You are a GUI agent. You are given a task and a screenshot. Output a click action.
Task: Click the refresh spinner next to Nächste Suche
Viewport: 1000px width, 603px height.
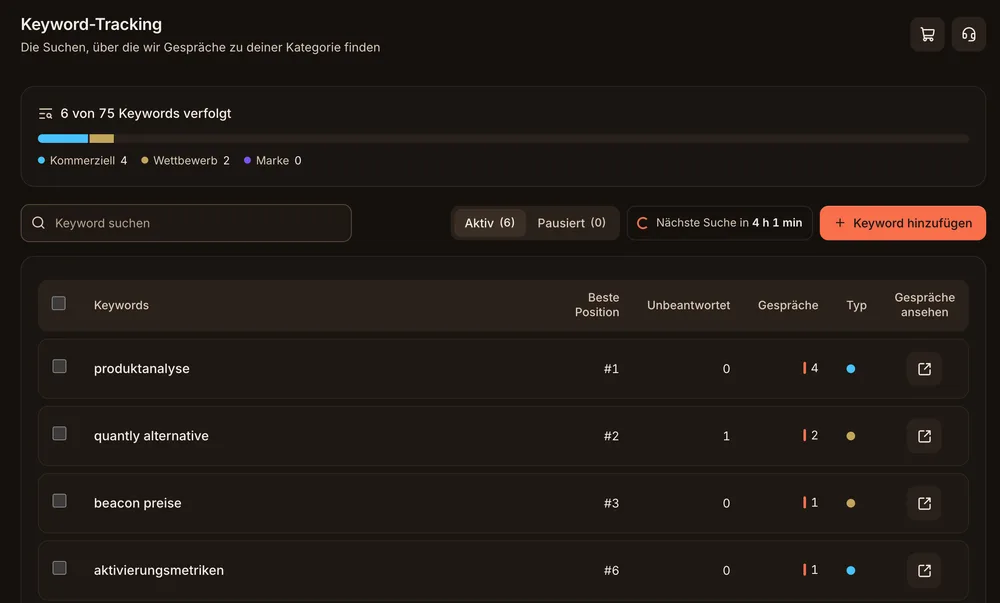pos(642,223)
